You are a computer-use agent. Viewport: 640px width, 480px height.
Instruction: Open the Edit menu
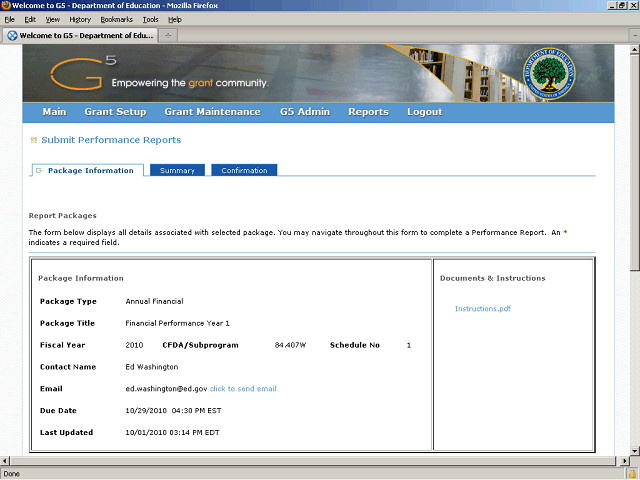coord(30,20)
